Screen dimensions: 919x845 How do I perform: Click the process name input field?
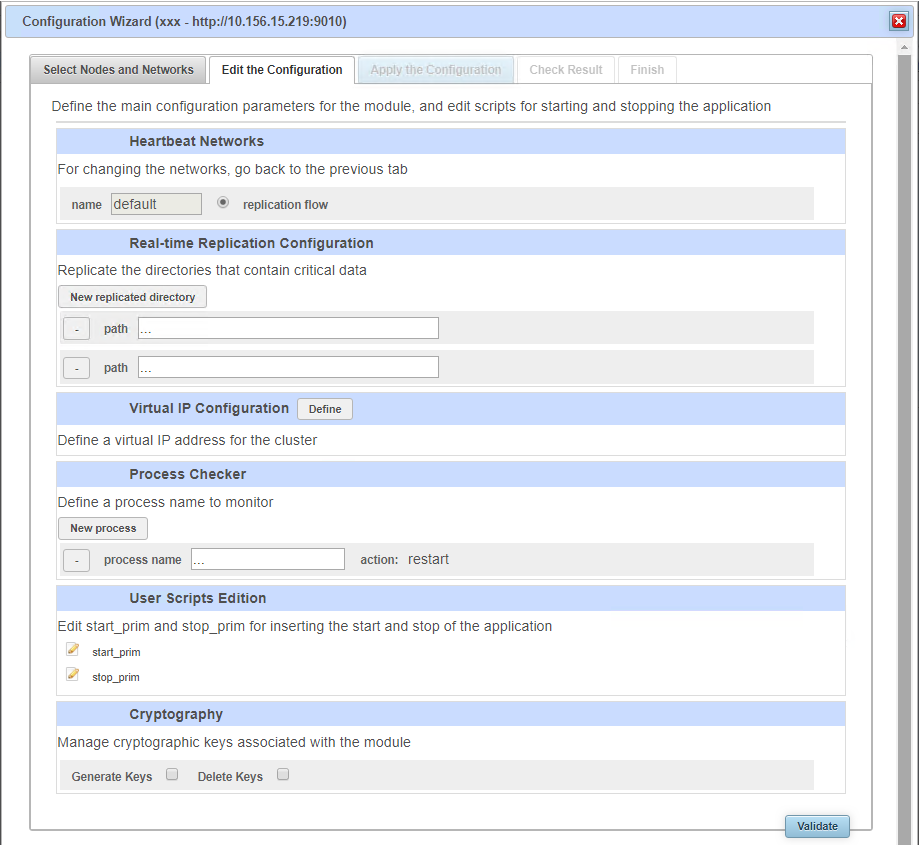coord(267,559)
